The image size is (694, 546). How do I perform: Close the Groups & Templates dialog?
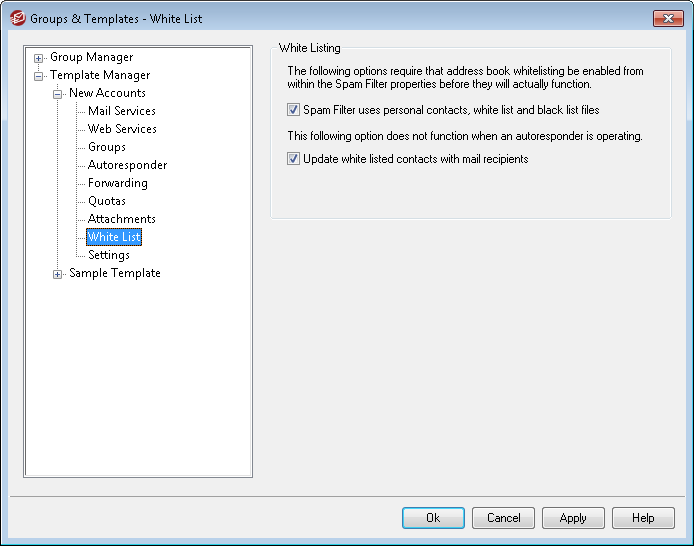coord(667,18)
